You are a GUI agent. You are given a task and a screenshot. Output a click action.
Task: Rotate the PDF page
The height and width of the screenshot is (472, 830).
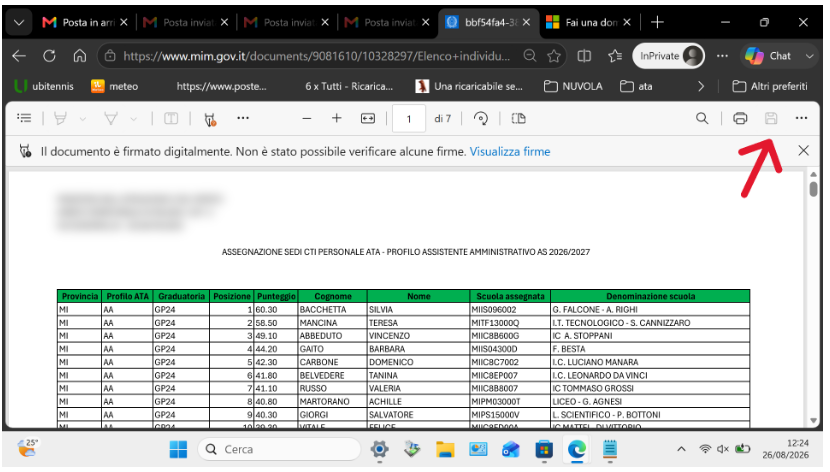[481, 119]
